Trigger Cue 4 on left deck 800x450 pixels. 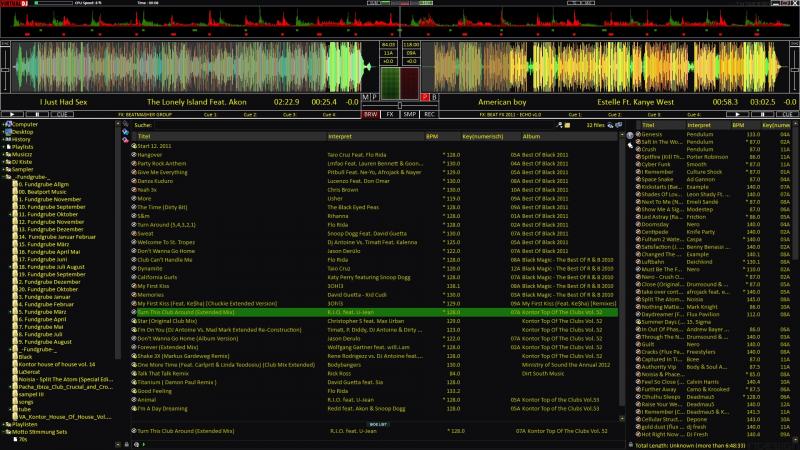(329, 115)
